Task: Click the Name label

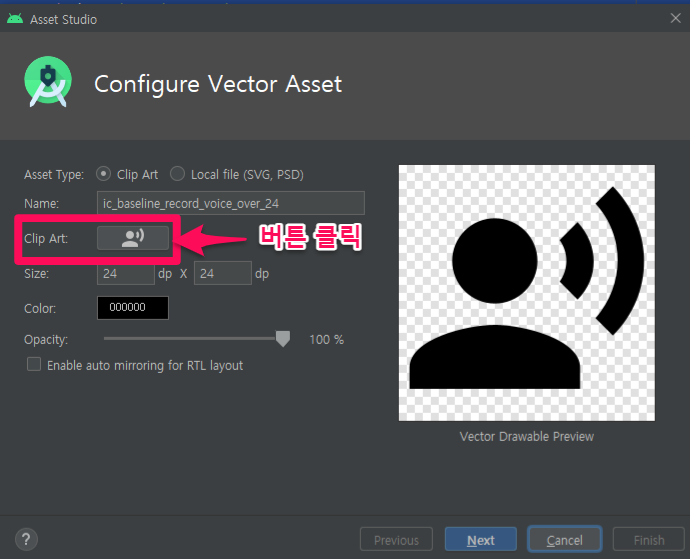Action: (41, 203)
